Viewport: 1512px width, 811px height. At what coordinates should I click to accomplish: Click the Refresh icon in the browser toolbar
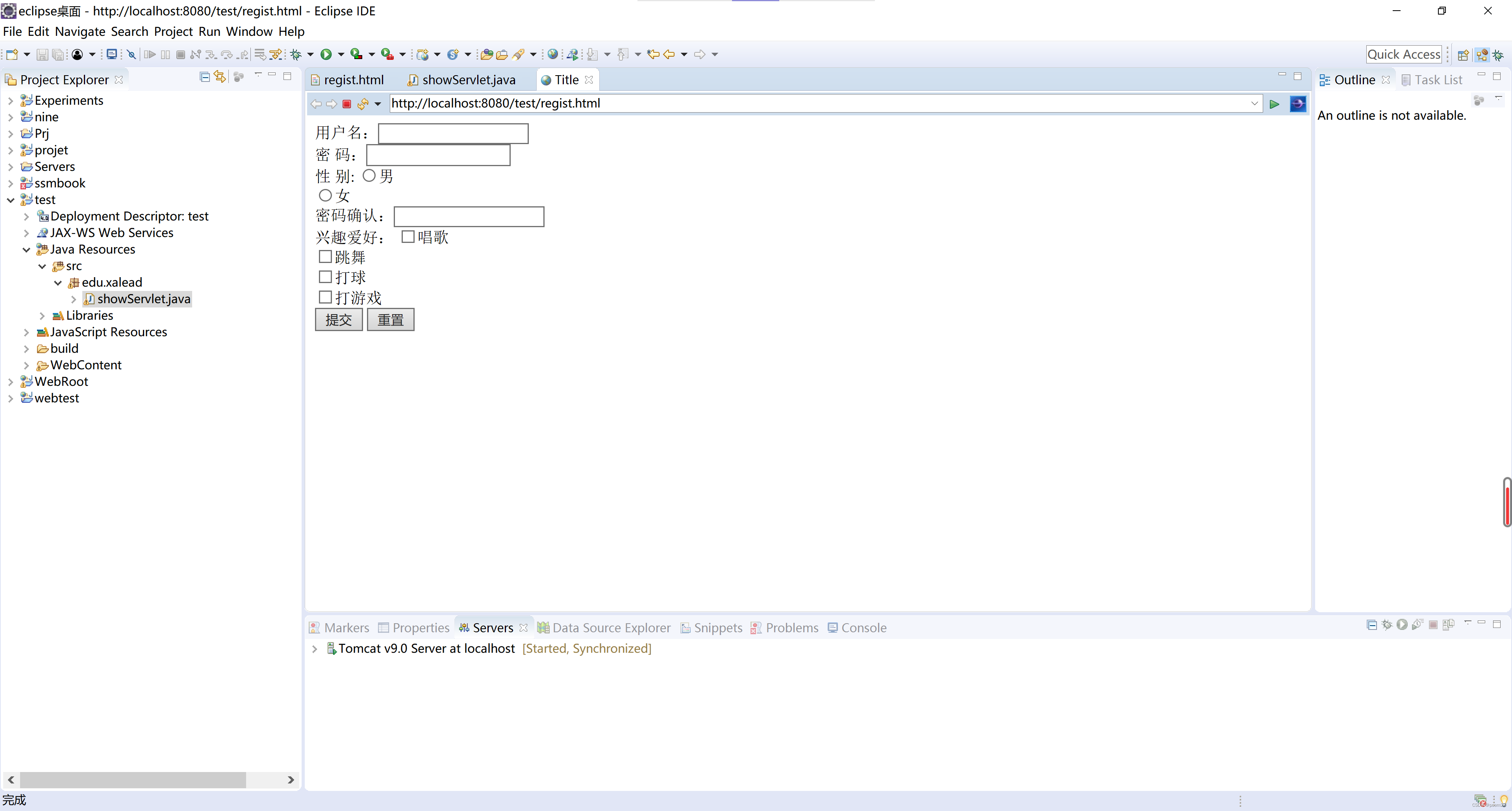363,104
